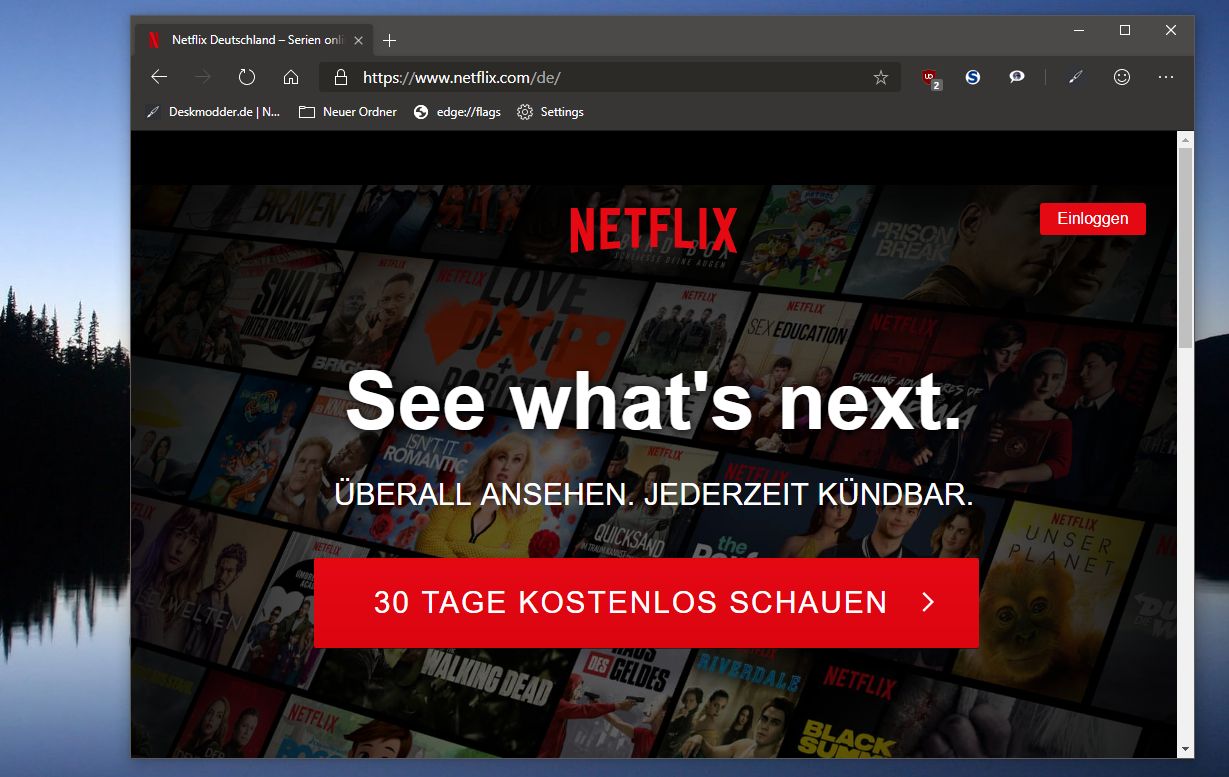Open the Deskmodder.de bookmark
The height and width of the screenshot is (777, 1229).
[x=213, y=112]
